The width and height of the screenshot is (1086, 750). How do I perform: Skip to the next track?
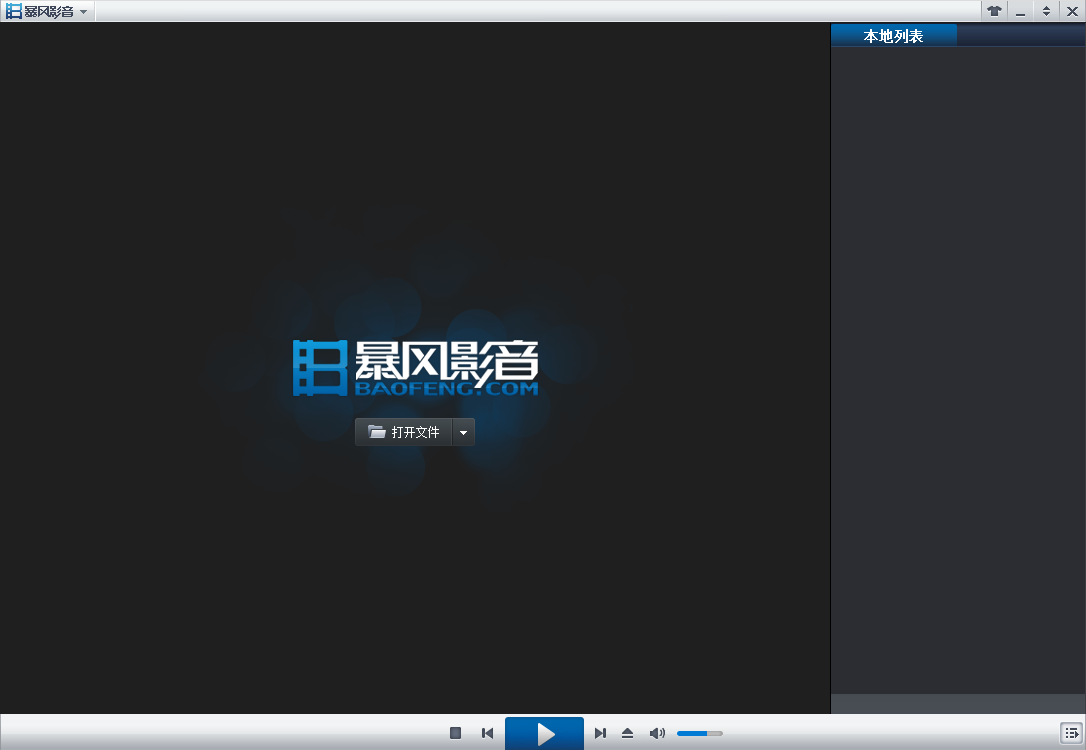(600, 733)
